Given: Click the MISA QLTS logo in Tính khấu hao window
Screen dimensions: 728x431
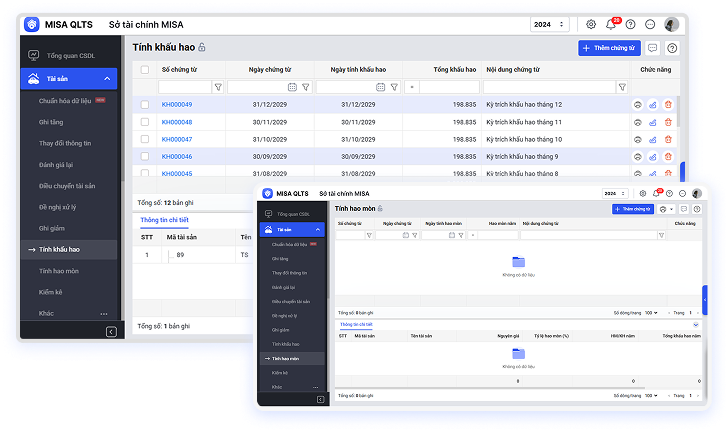Looking at the screenshot, I should (x=32, y=24).
